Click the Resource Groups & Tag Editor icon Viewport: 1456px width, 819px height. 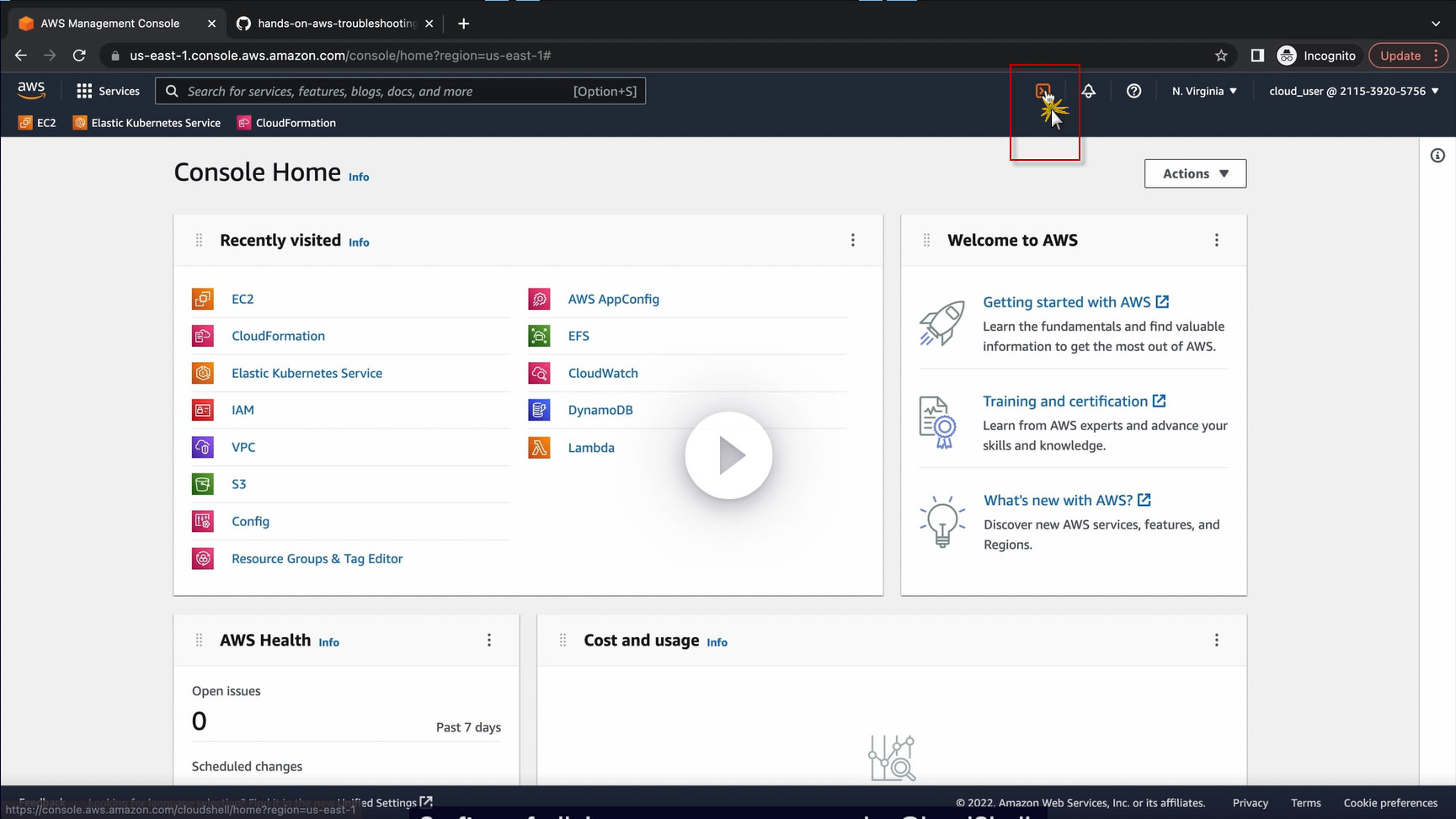point(203,558)
